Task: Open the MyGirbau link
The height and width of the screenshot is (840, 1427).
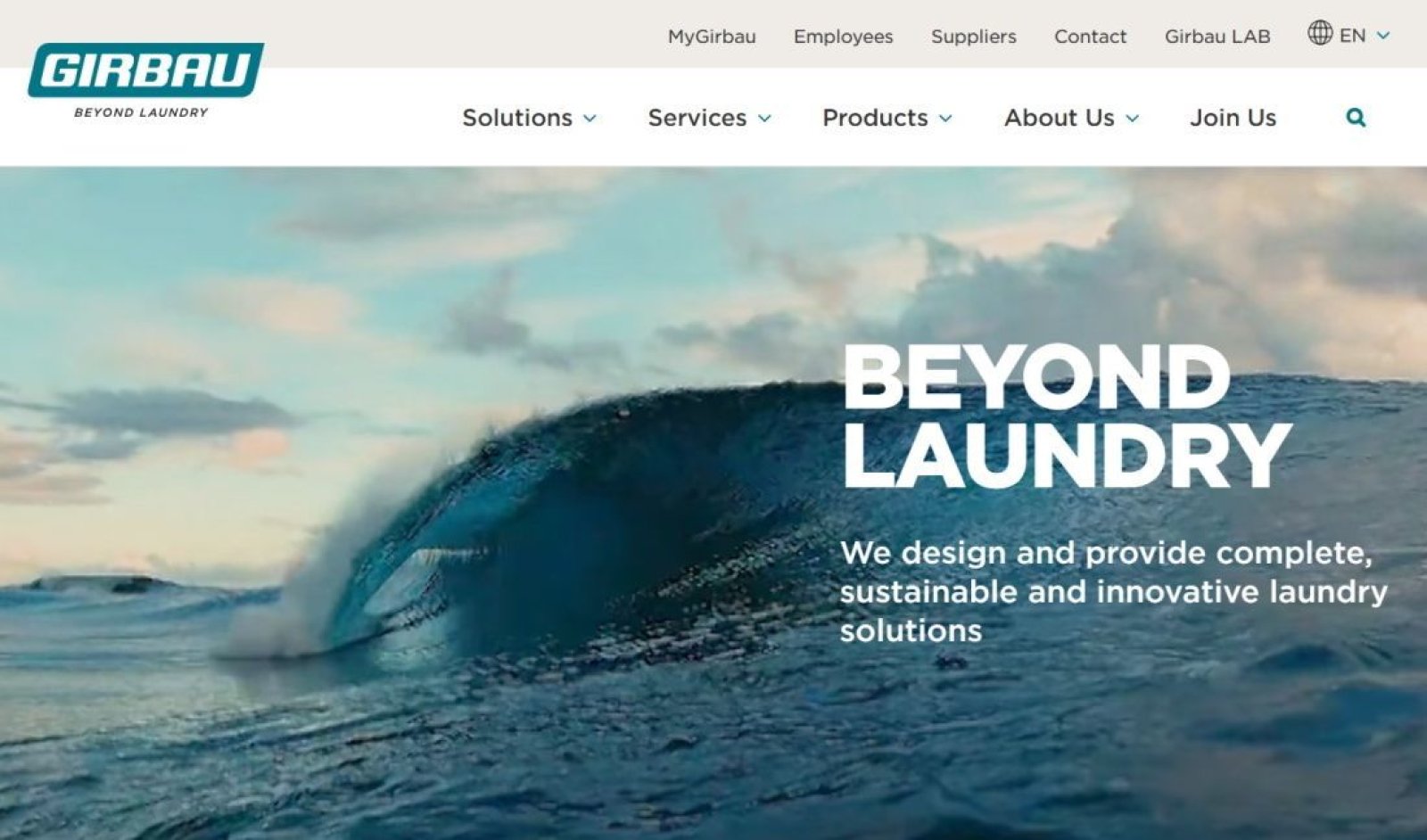Action: [x=712, y=37]
